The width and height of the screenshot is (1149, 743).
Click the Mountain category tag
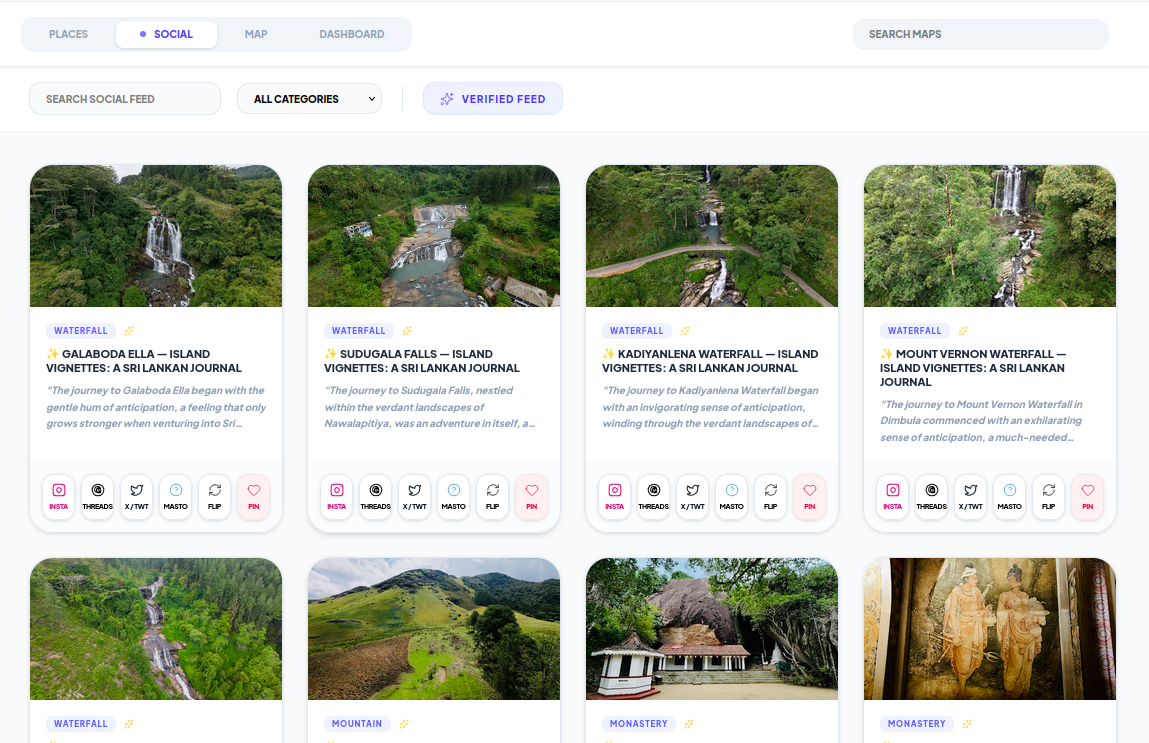pos(357,724)
